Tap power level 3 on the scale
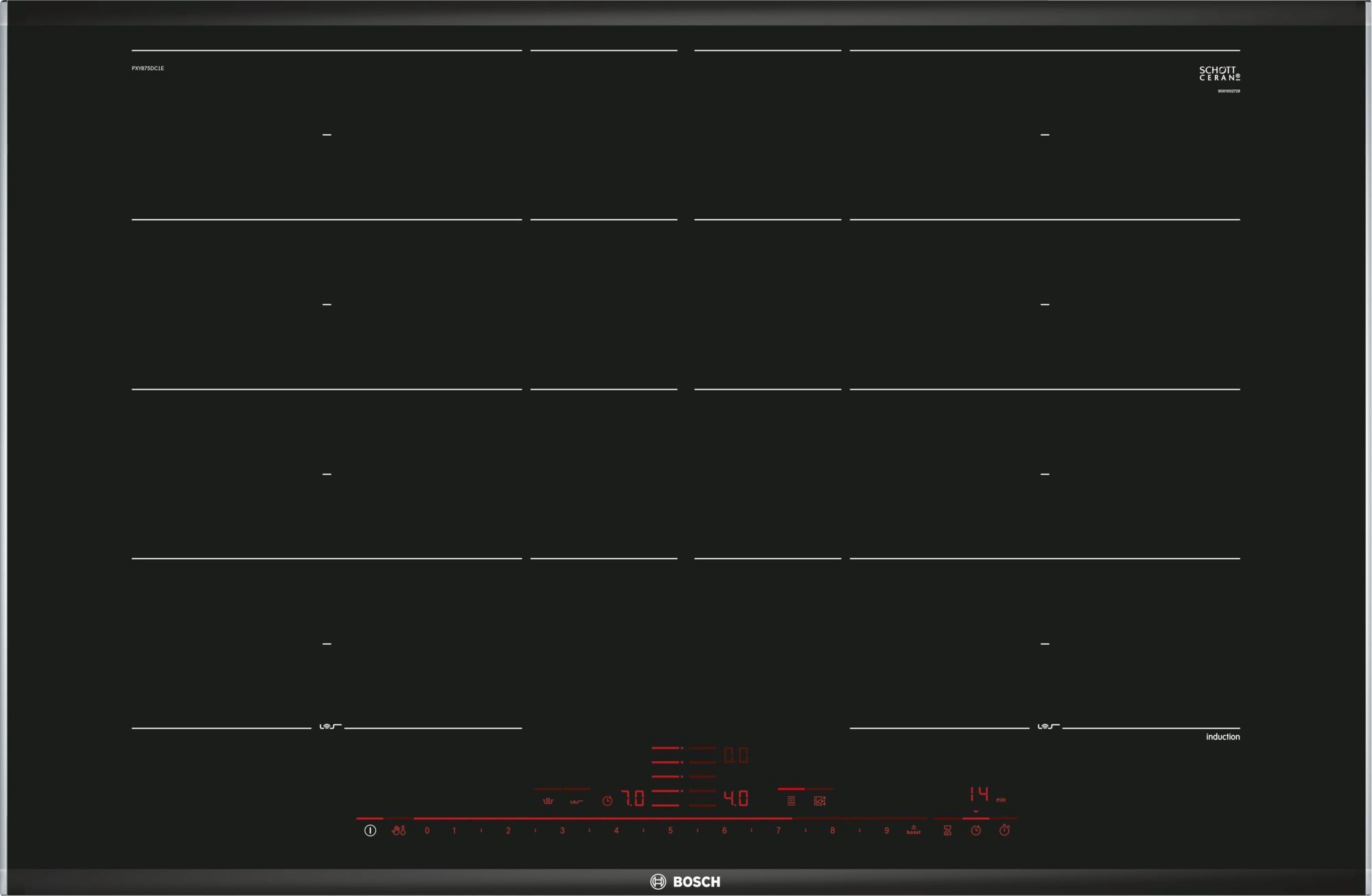 click(562, 830)
